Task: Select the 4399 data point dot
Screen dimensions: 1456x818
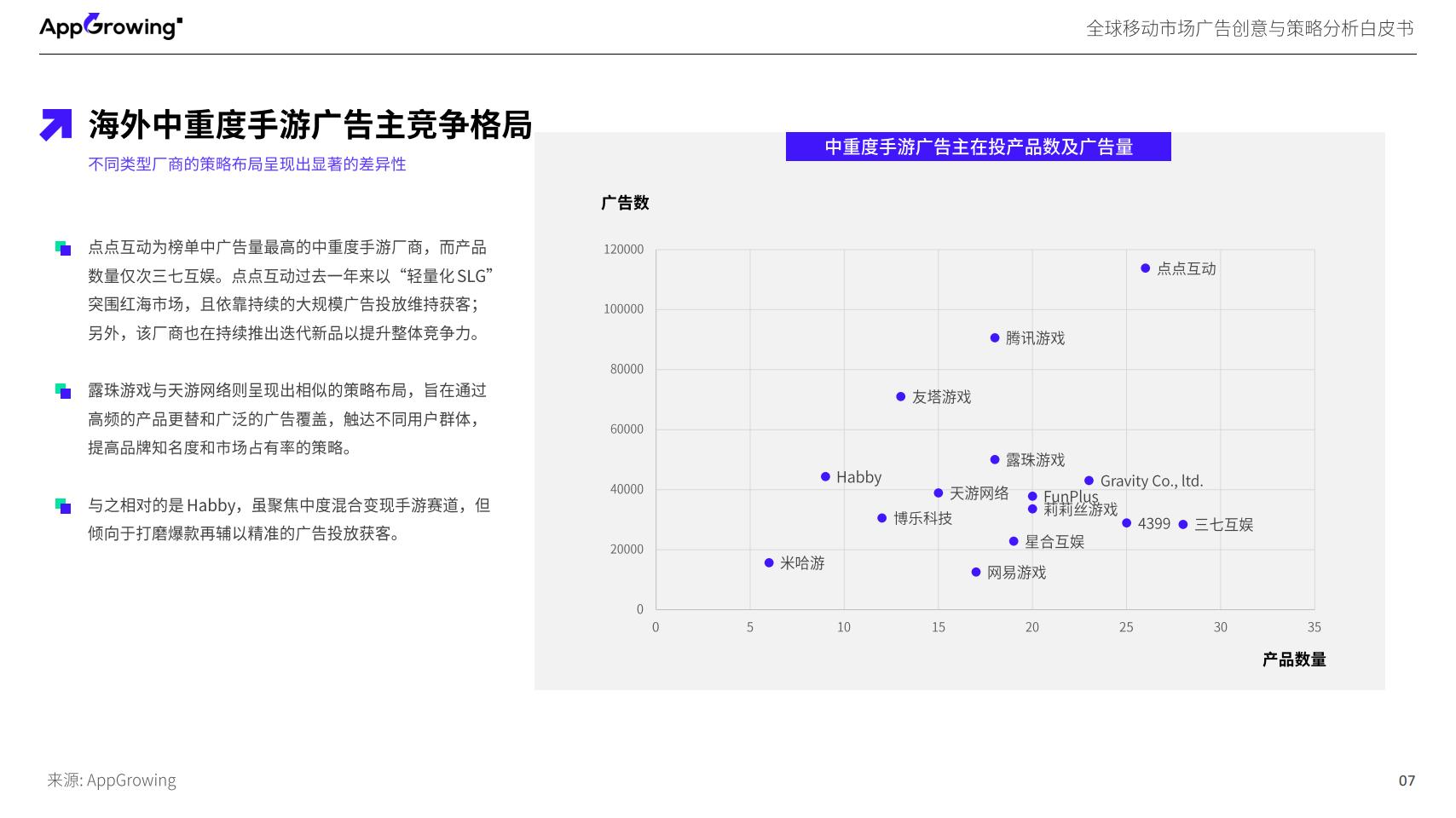Action: click(1127, 523)
